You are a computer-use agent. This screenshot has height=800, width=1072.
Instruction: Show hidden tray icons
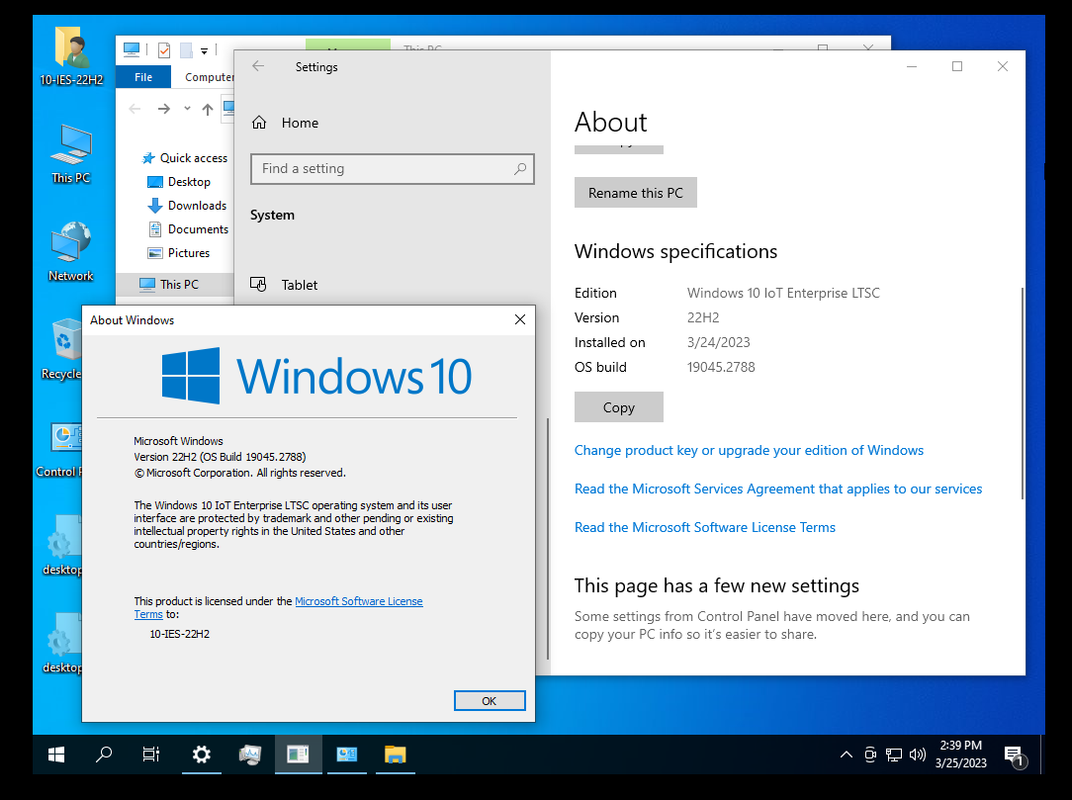pyautogui.click(x=846, y=755)
